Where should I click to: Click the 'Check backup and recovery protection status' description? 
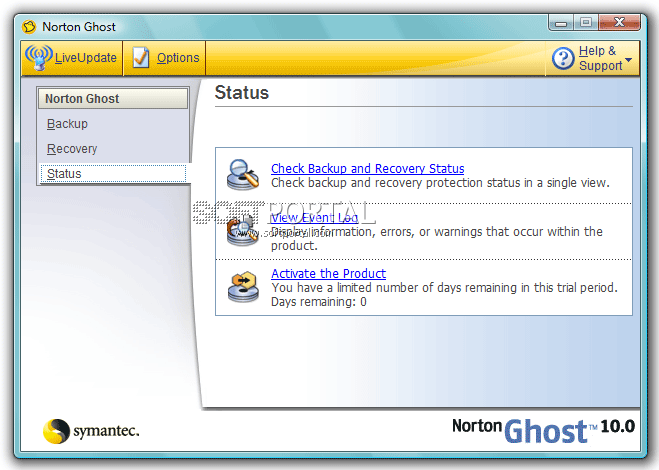click(x=440, y=183)
